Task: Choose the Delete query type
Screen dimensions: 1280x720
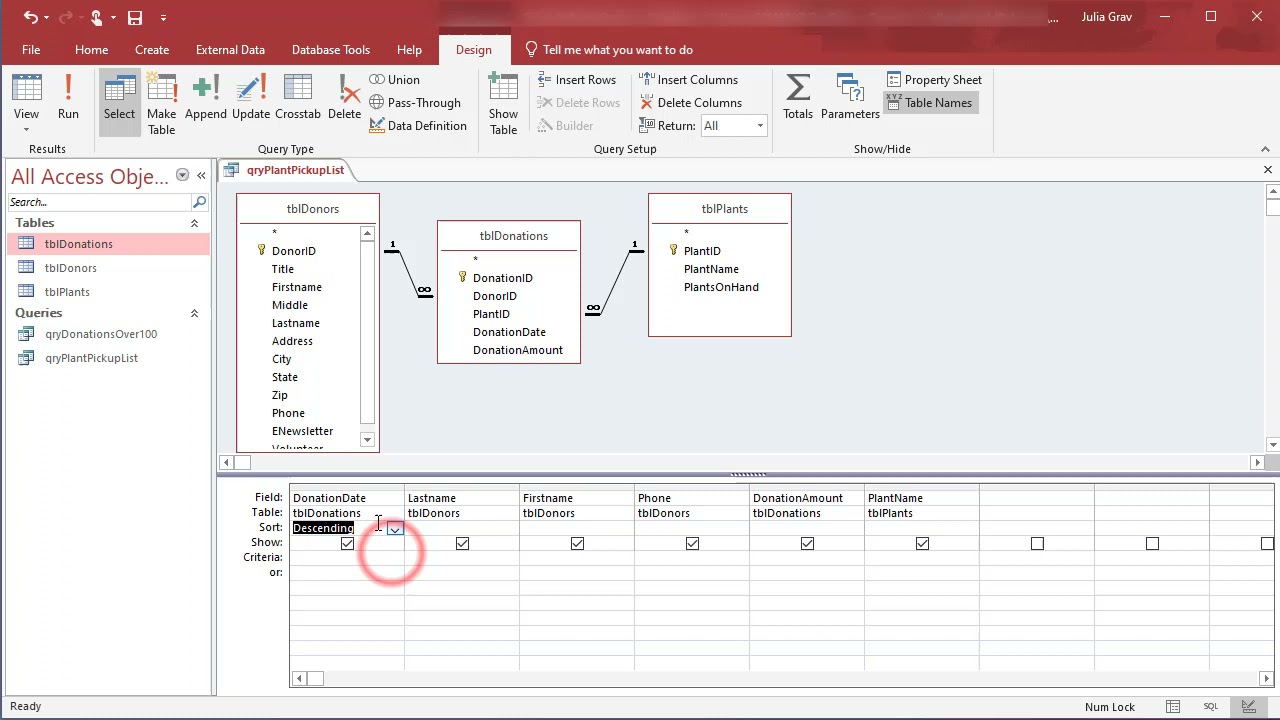Action: (x=344, y=97)
